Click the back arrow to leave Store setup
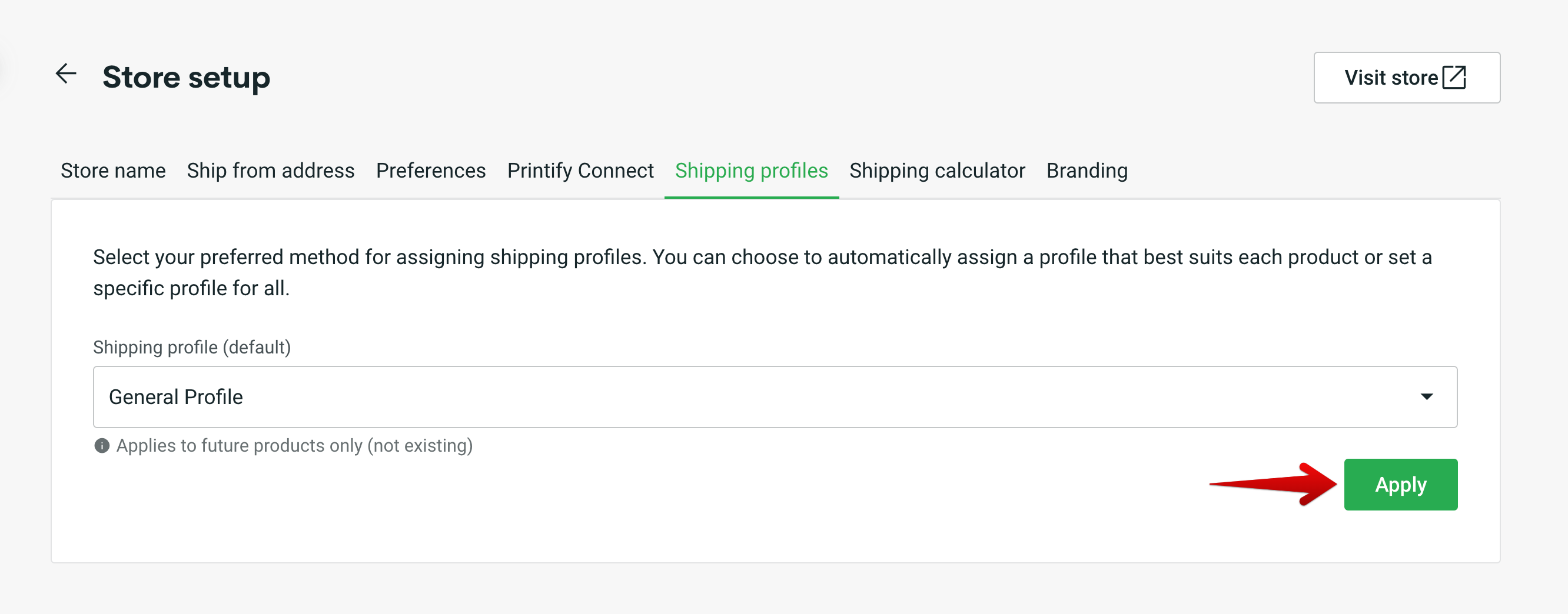The width and height of the screenshot is (1568, 614). 65,74
